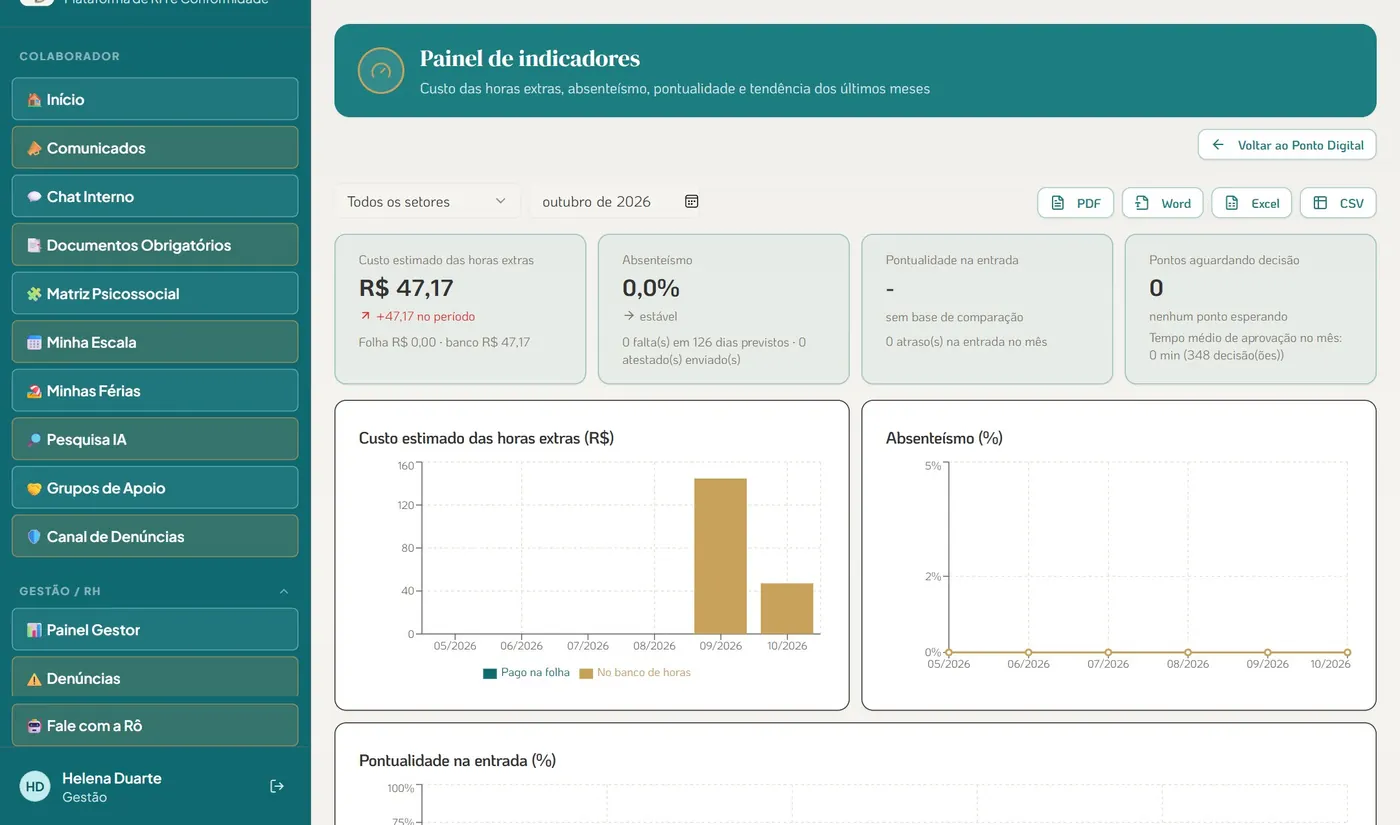Click the beach icon beside Minhas Férias
The image size is (1400, 825).
34,391
